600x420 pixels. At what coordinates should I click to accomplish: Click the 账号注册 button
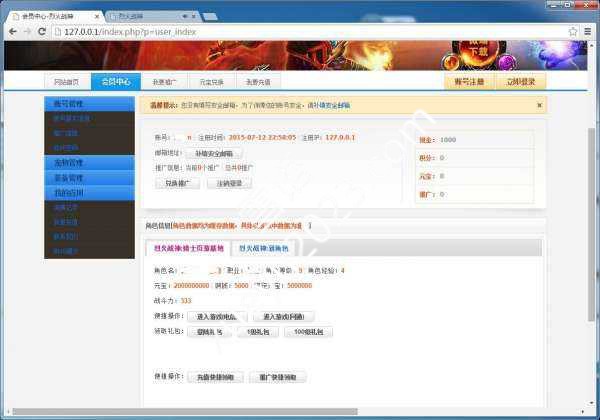[x=466, y=81]
